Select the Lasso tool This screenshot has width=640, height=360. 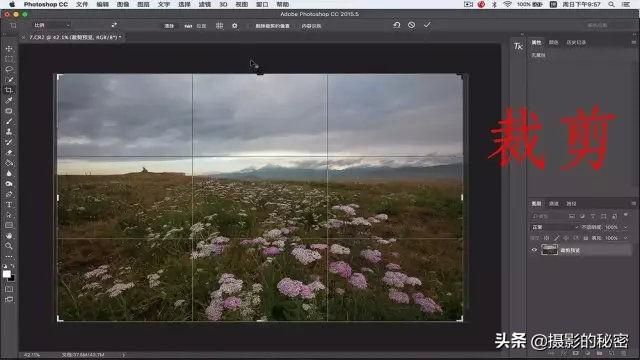9,69
